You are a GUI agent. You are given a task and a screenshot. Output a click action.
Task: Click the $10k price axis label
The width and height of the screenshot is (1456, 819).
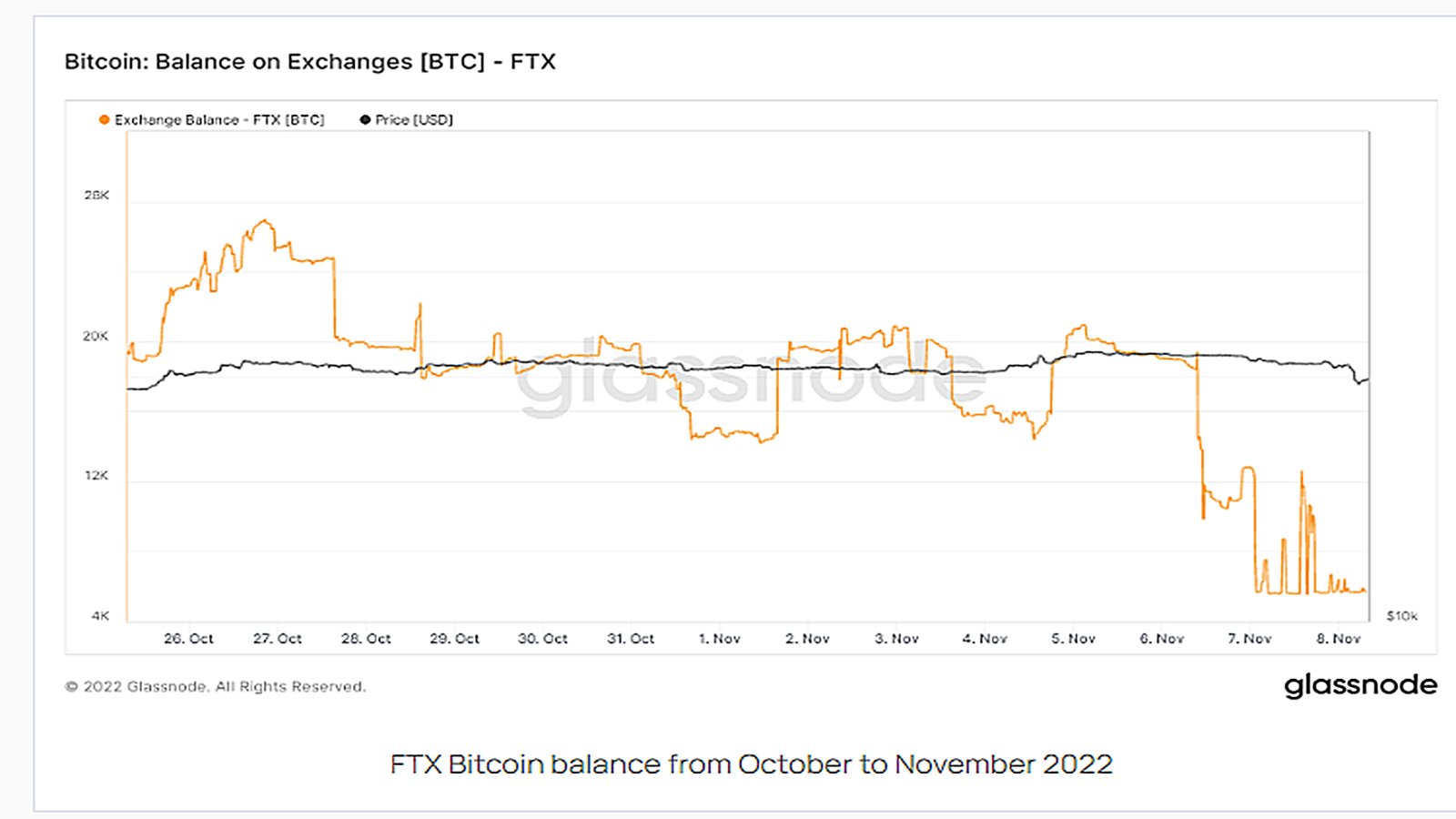click(1402, 616)
